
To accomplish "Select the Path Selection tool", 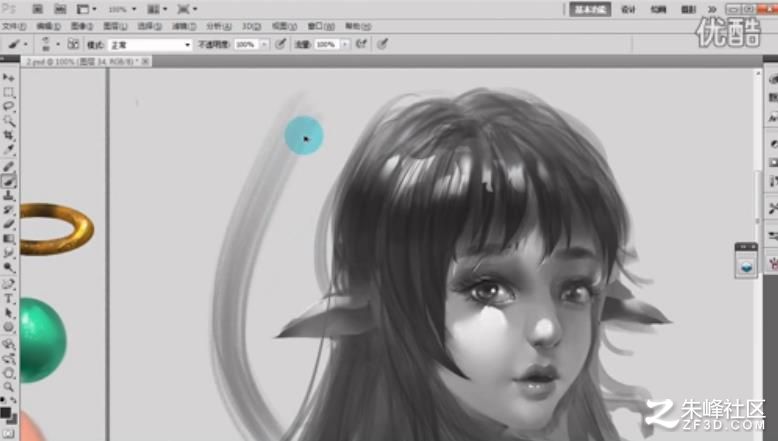I will coord(8,313).
